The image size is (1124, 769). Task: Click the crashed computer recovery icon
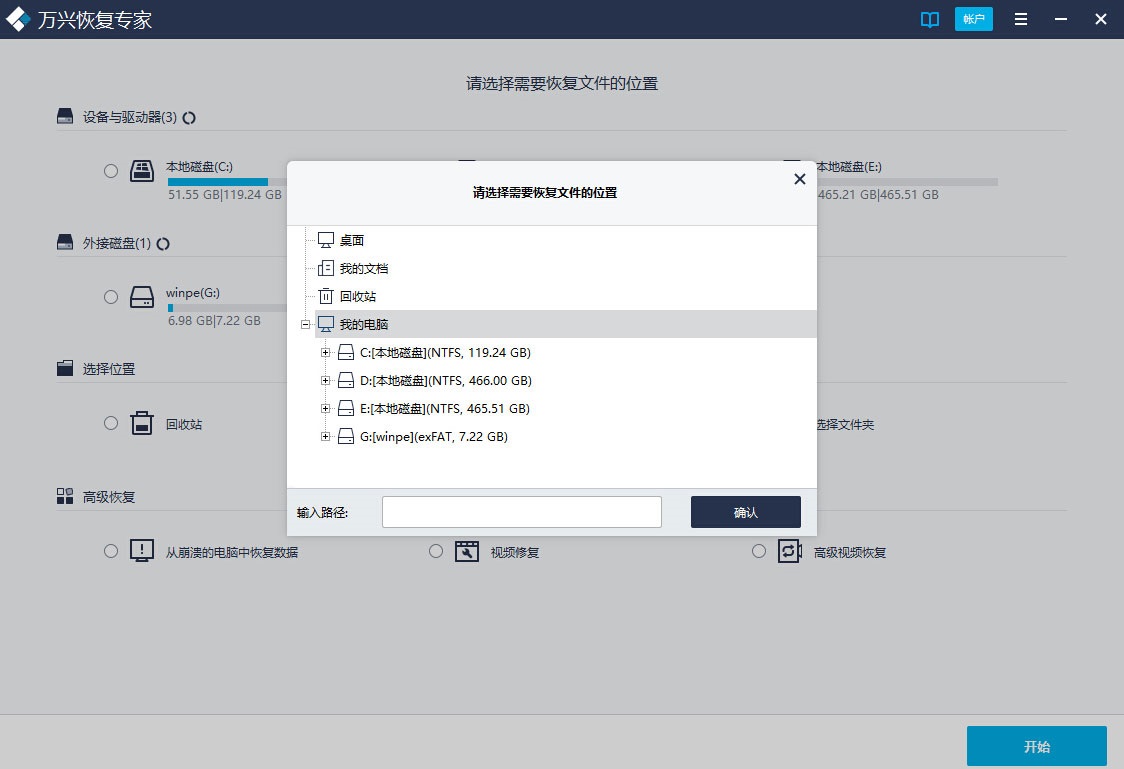pos(142,552)
